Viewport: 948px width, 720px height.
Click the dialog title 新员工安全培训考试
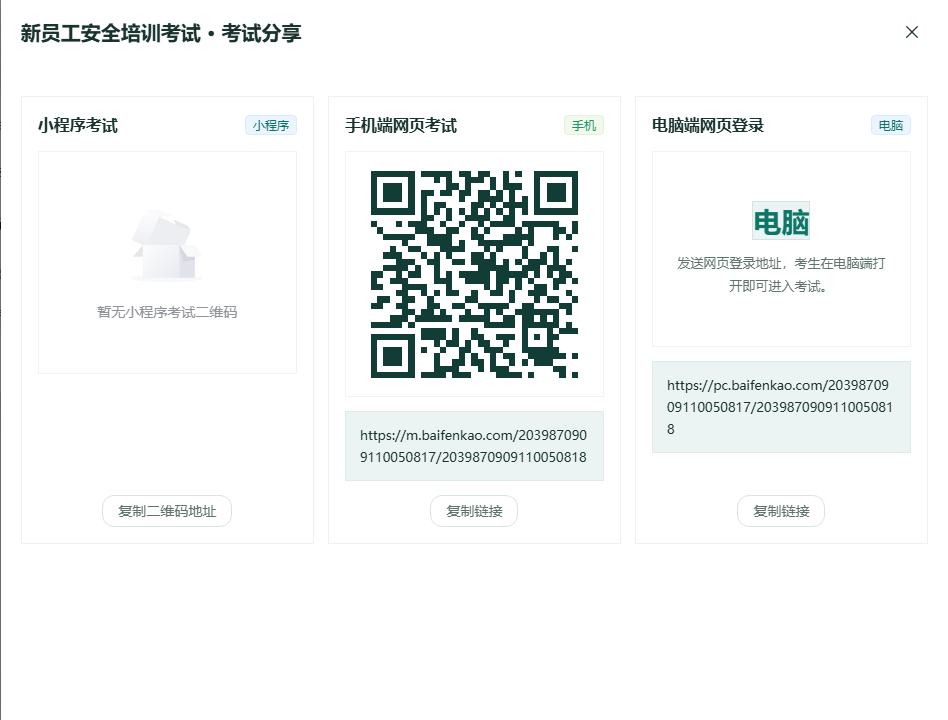click(110, 33)
